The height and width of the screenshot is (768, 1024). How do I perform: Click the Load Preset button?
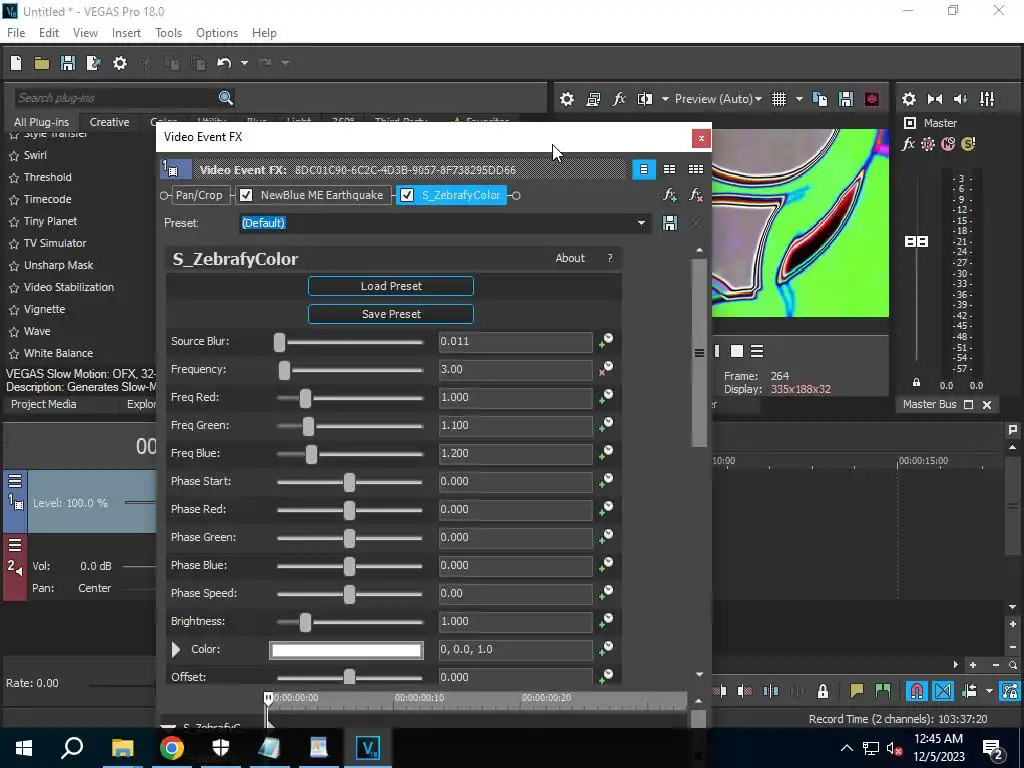point(391,286)
